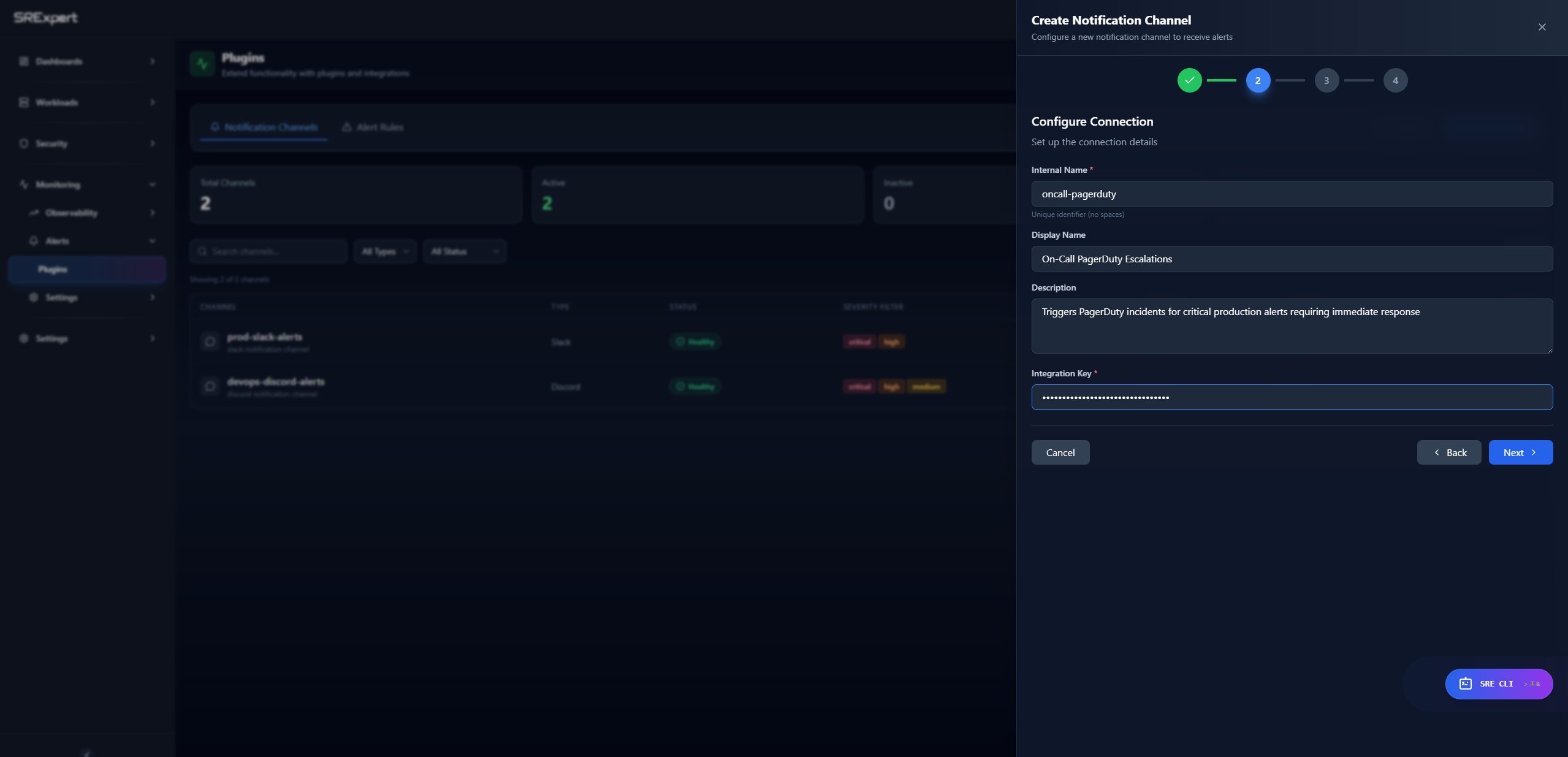Select the Notification Channels tab

(263, 127)
